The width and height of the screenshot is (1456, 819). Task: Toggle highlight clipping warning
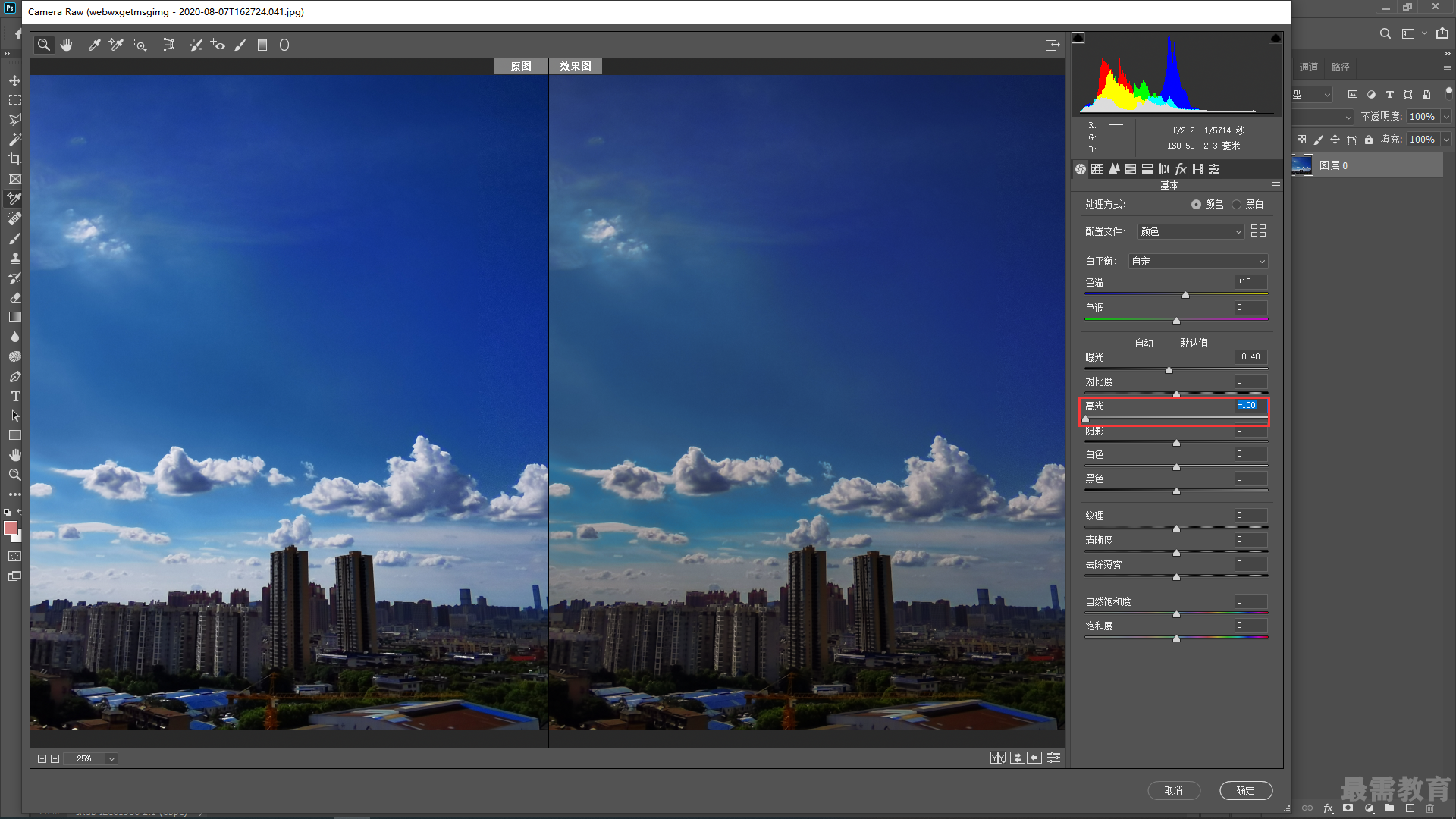(x=1276, y=38)
